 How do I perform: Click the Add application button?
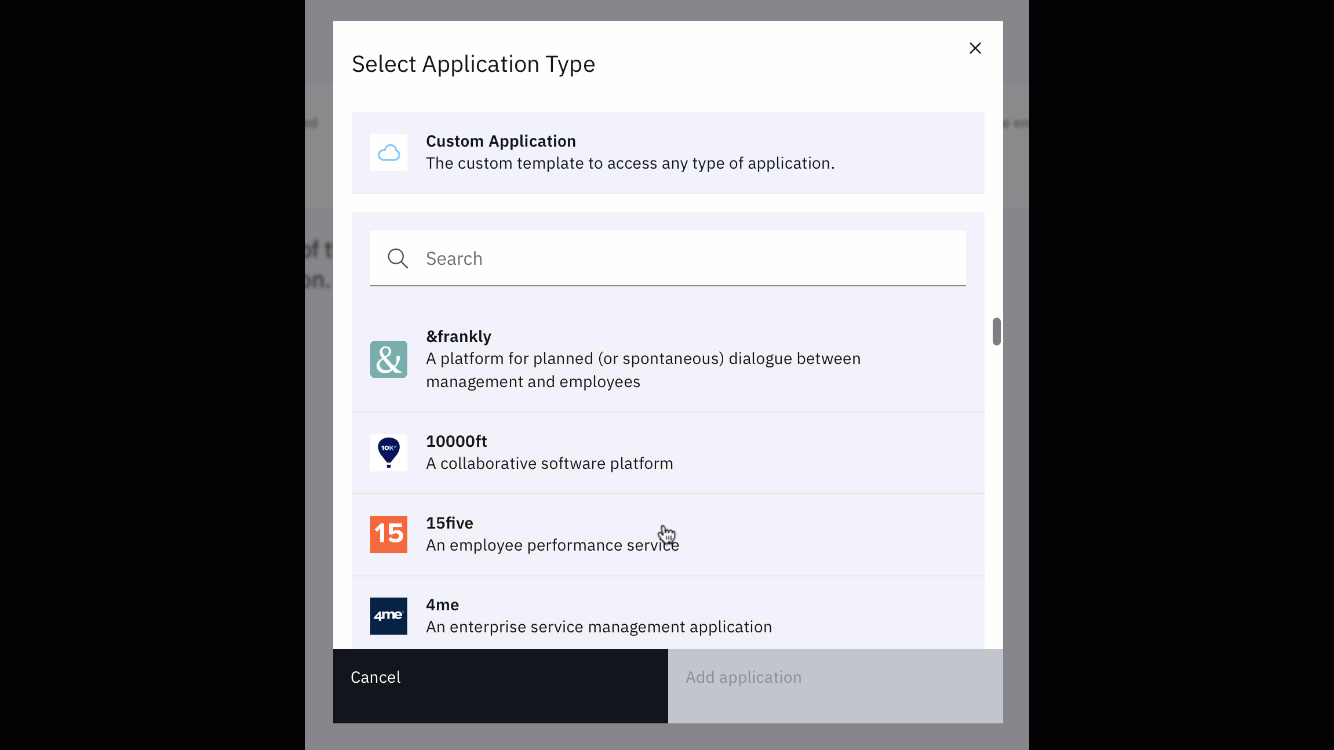coord(835,686)
